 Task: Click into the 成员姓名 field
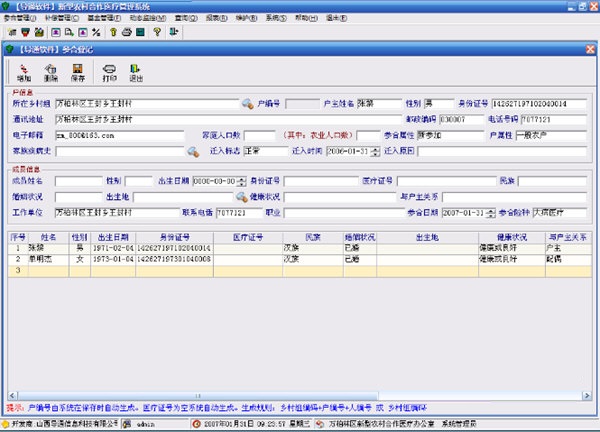[79, 181]
